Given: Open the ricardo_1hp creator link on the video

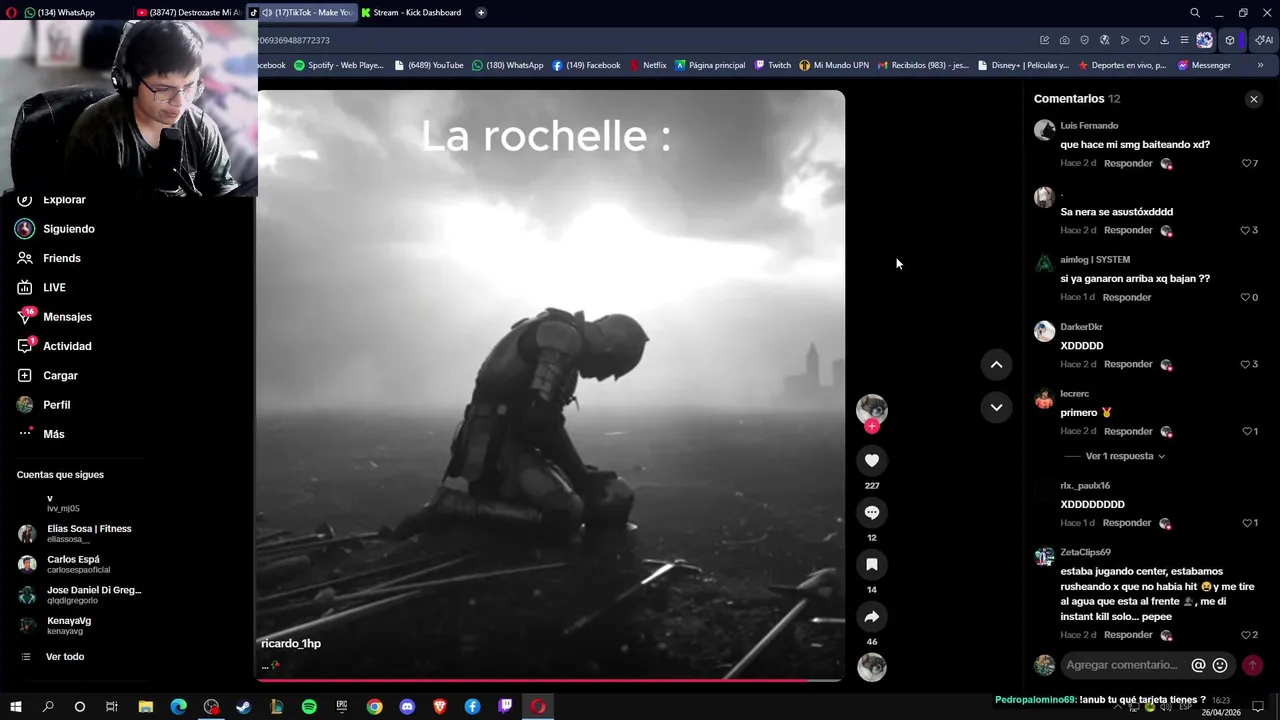Looking at the screenshot, I should pyautogui.click(x=291, y=643).
